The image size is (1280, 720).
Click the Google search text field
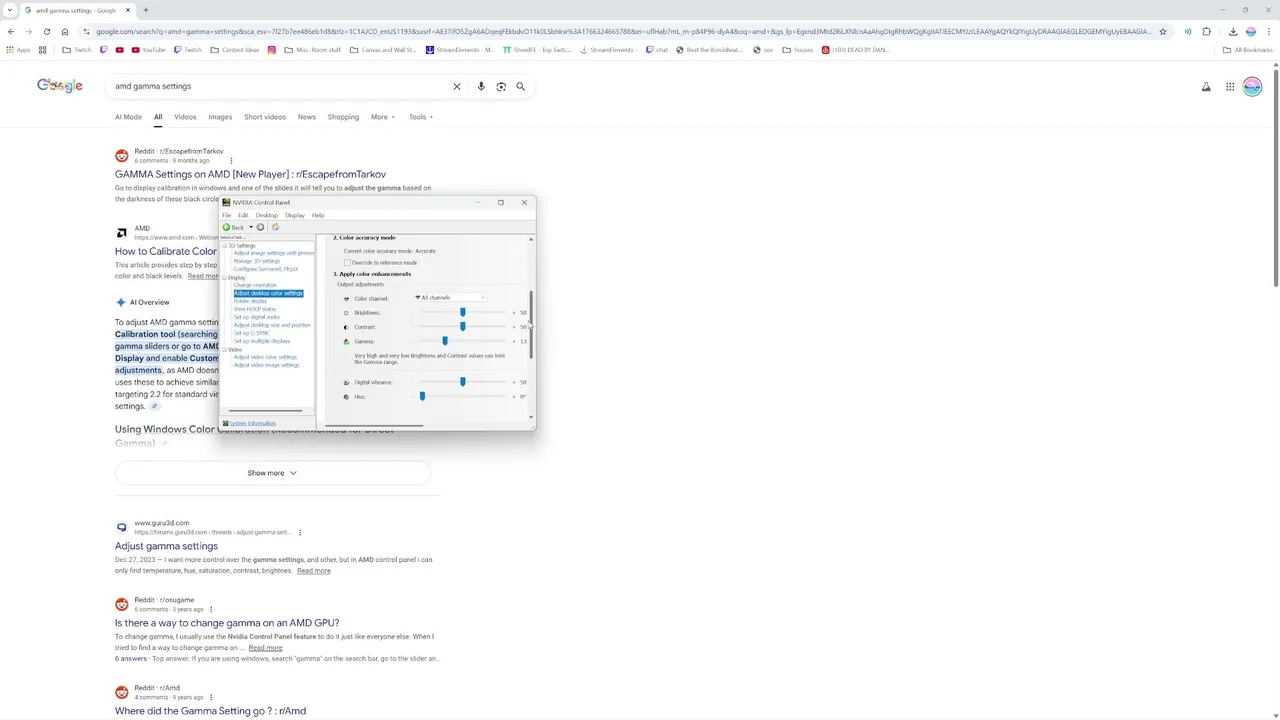pos(280,86)
